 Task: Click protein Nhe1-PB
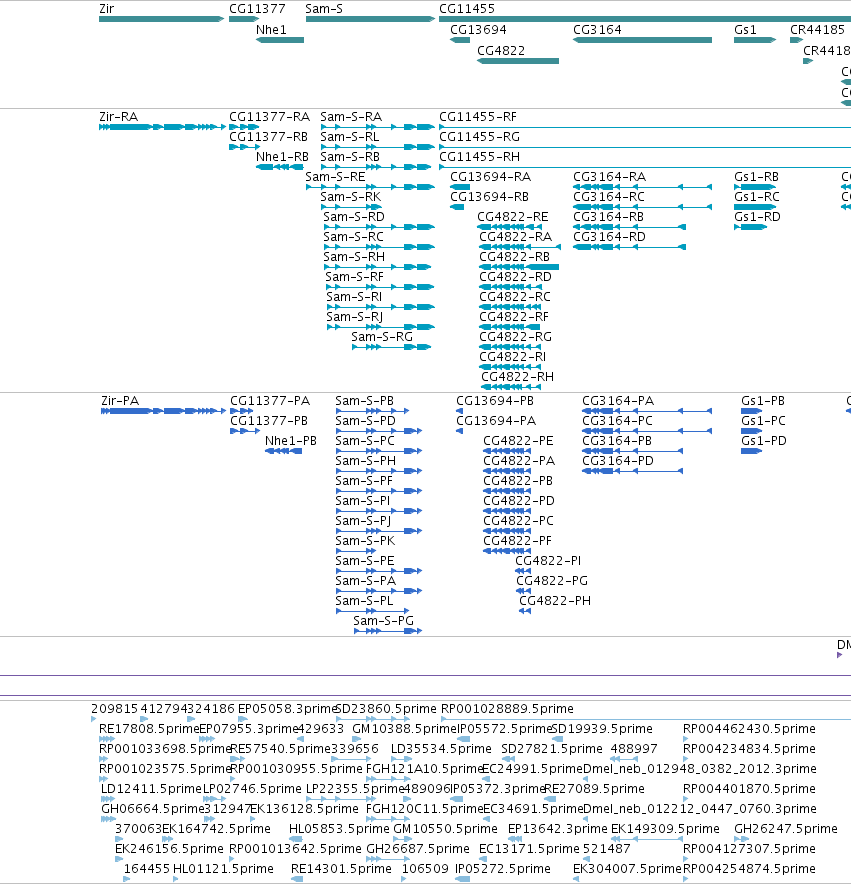tap(283, 451)
